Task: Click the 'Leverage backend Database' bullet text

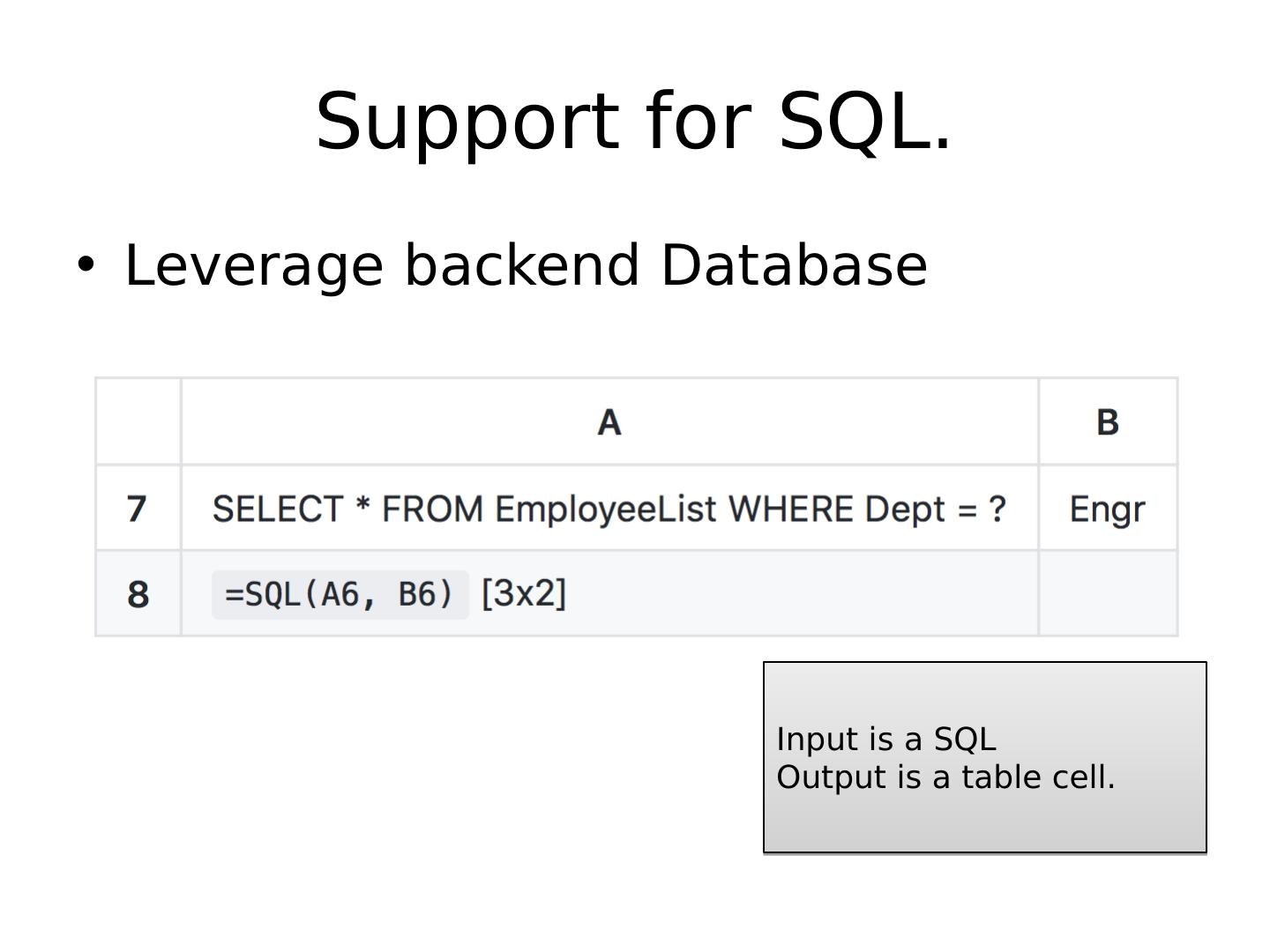Action: pos(526,265)
